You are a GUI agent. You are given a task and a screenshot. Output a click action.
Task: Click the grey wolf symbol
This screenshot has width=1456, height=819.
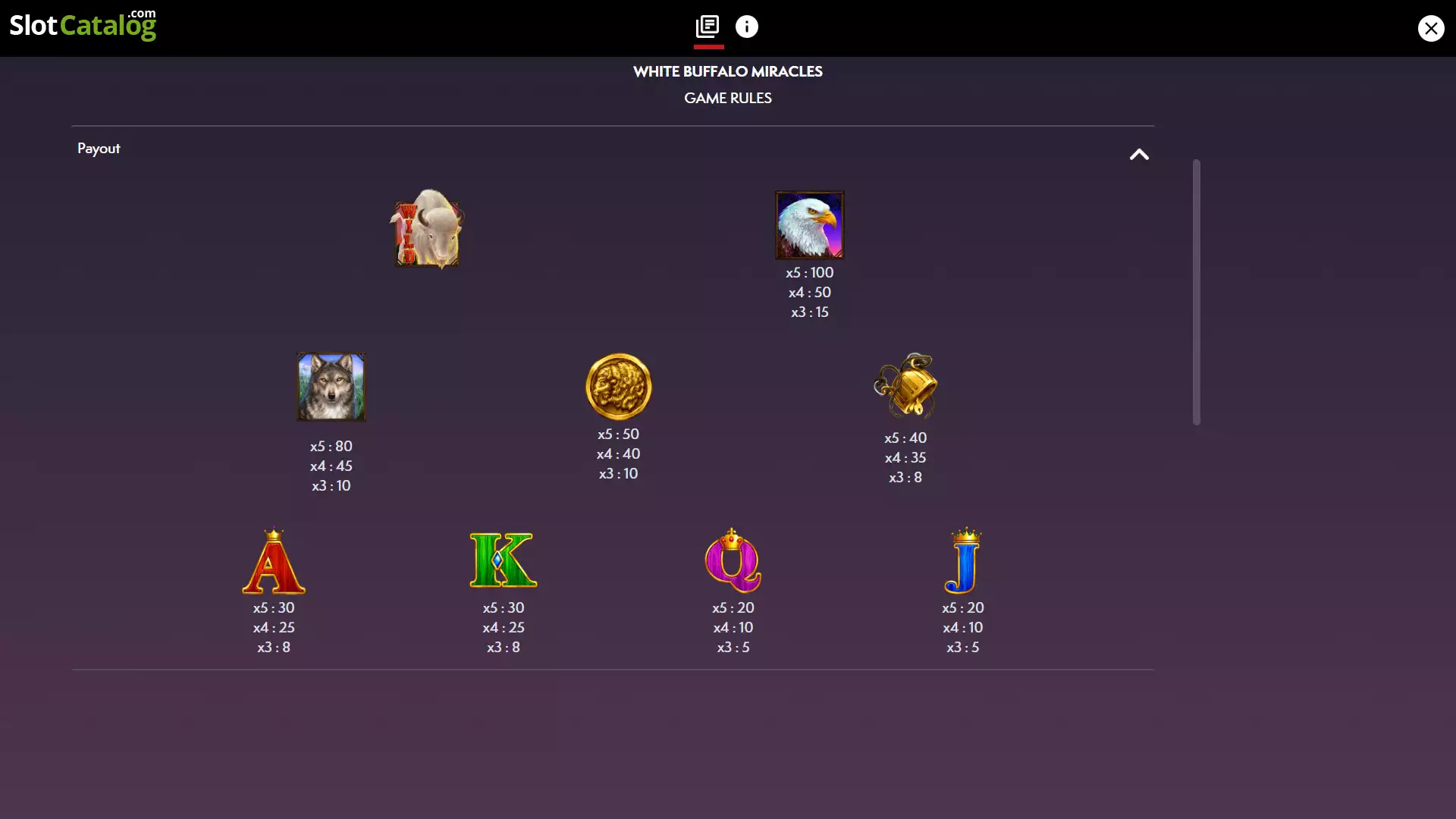click(x=331, y=387)
